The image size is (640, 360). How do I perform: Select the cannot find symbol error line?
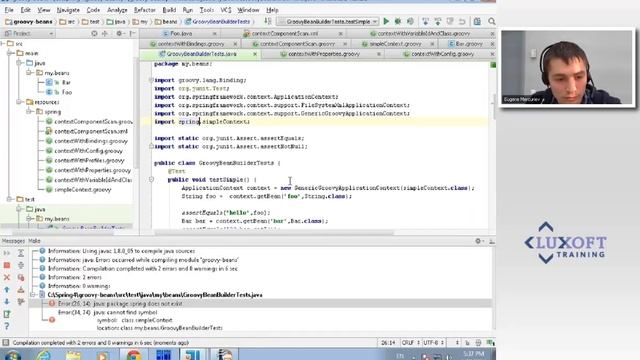point(108,312)
